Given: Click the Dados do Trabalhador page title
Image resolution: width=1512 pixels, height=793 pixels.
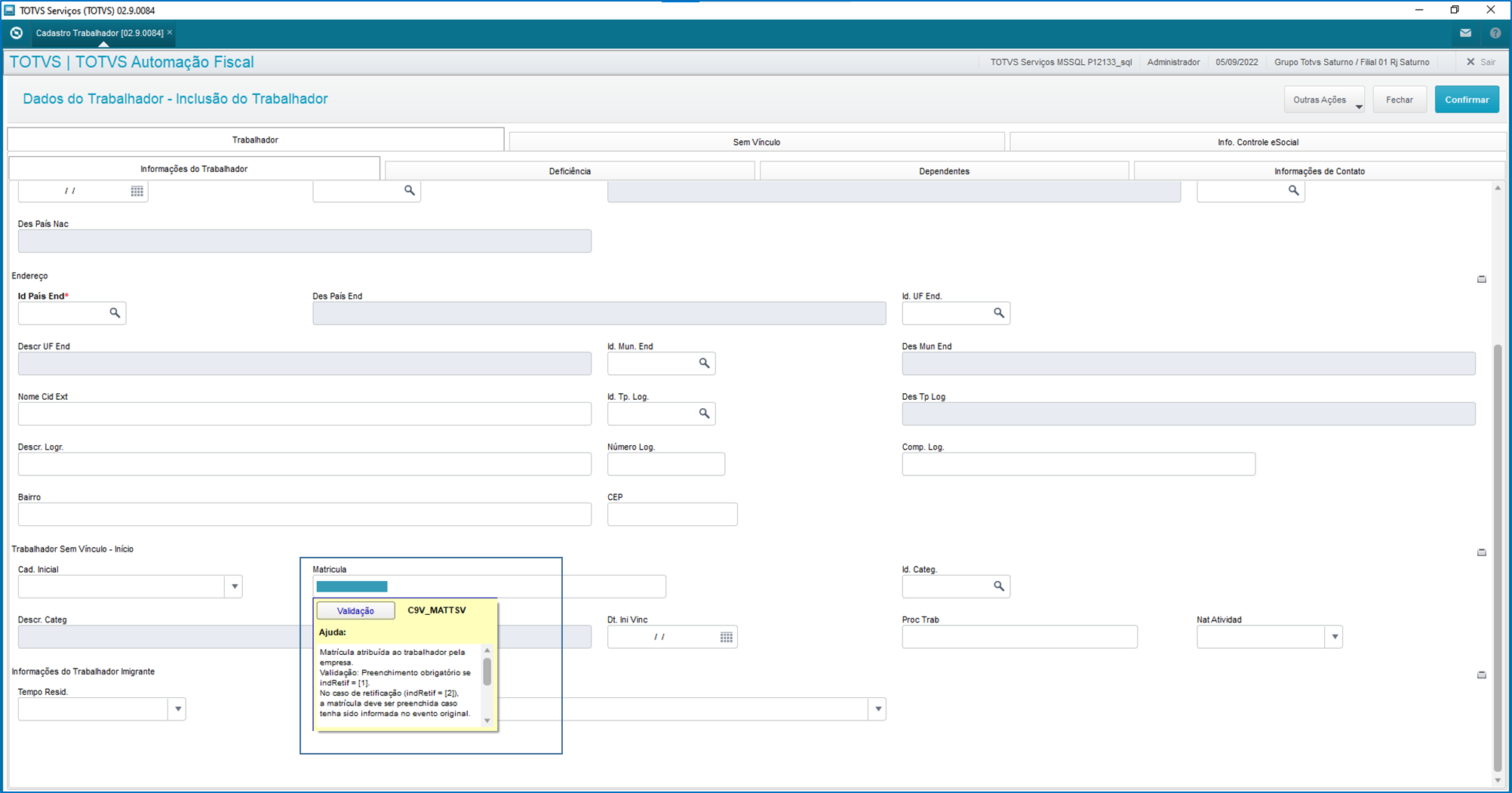Looking at the screenshot, I should 175,99.
